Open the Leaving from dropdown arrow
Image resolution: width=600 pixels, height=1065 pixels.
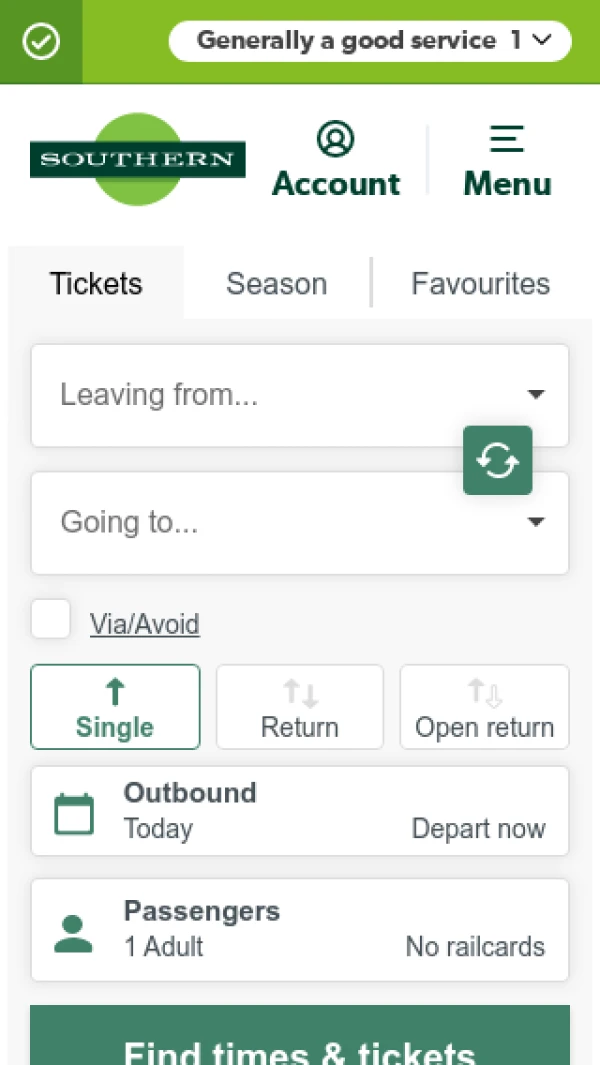click(536, 395)
